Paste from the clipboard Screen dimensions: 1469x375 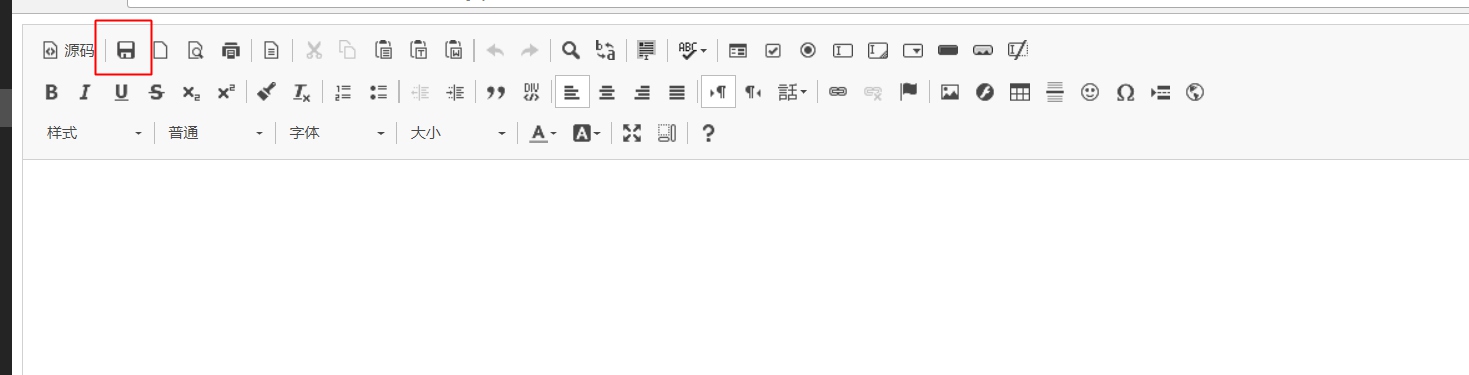(x=383, y=50)
